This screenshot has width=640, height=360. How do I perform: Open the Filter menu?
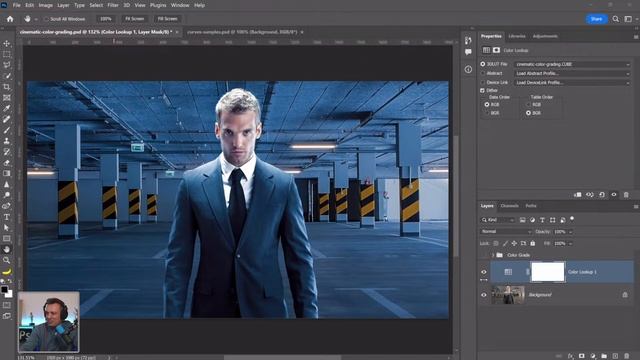pos(113,5)
